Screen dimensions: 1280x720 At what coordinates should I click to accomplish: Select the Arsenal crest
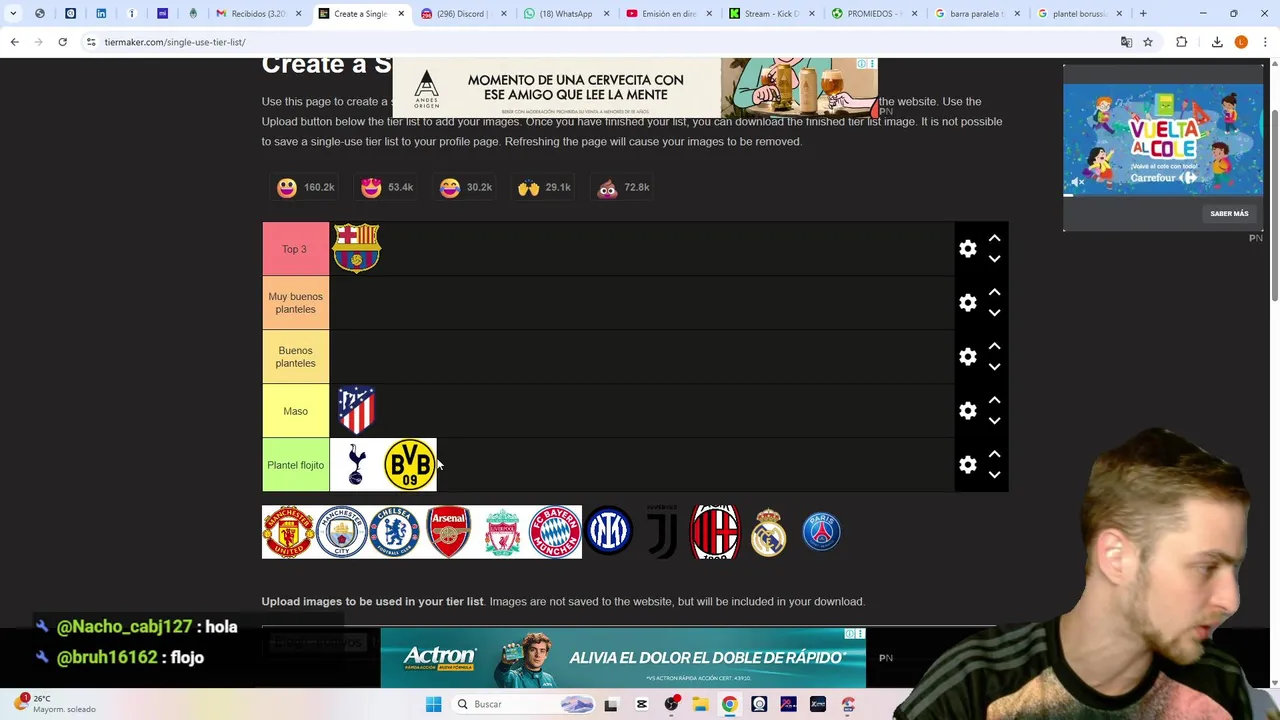[x=448, y=532]
